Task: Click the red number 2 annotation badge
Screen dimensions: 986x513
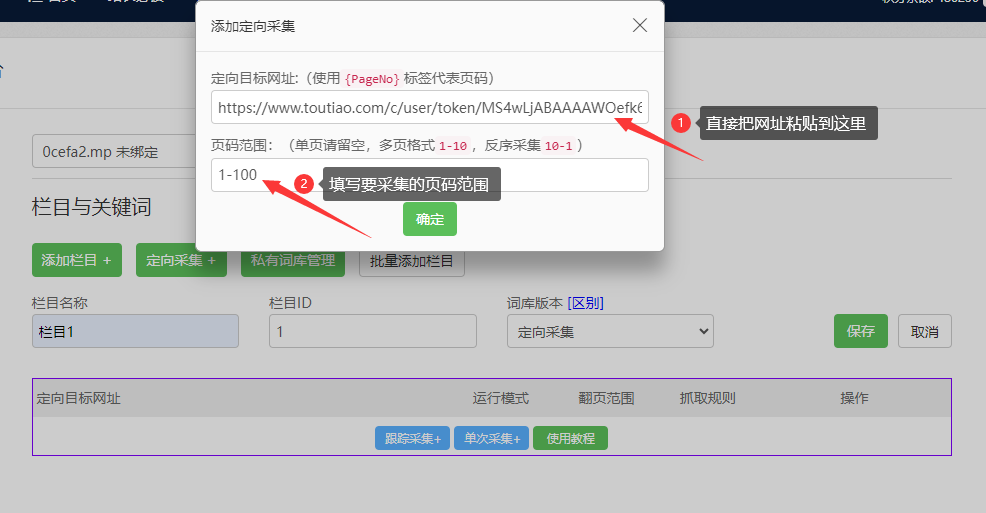Action: click(x=305, y=184)
